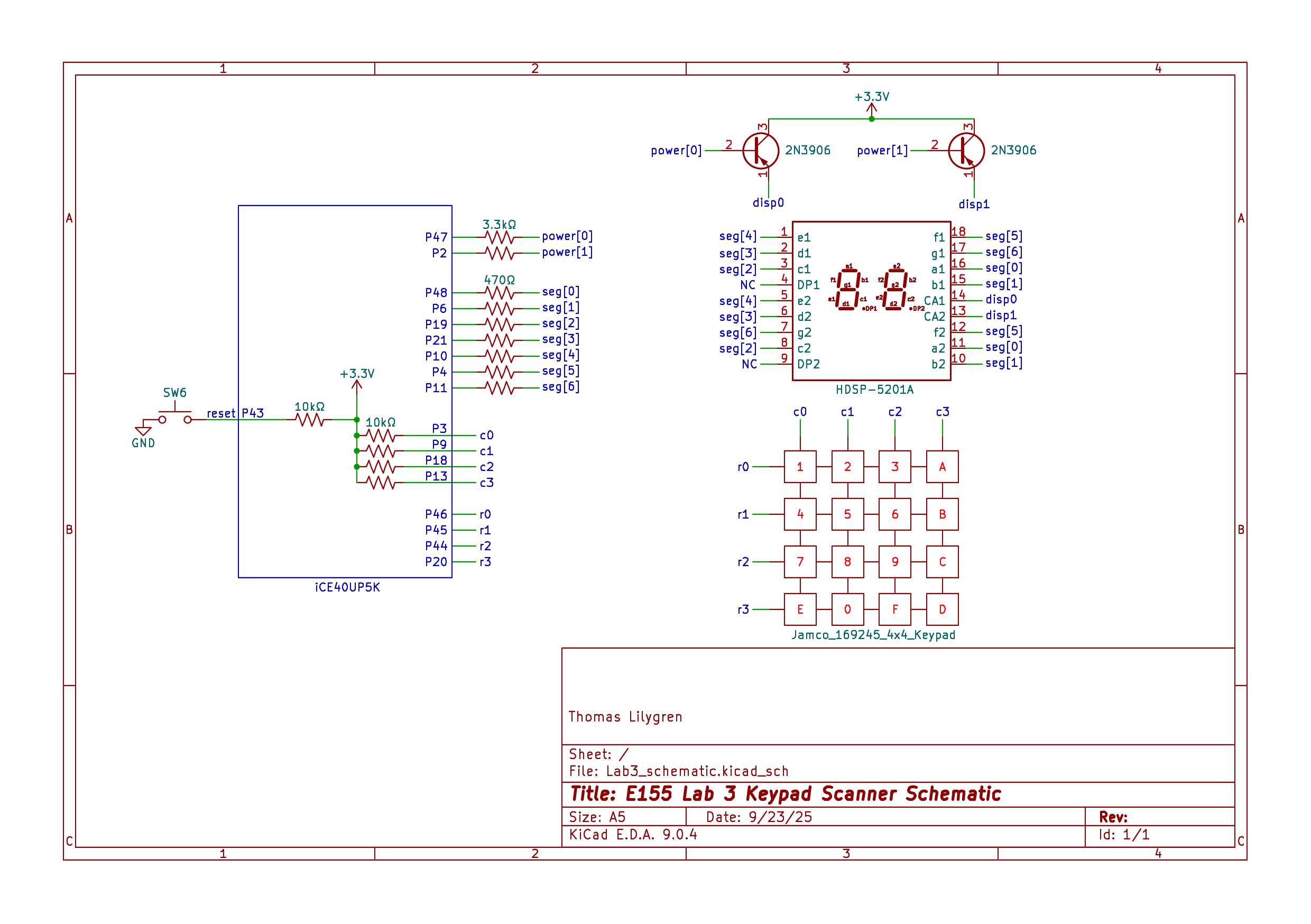Click the P43 pin label on FPGA
Viewport: 1311px width, 924px height.
coord(252,413)
